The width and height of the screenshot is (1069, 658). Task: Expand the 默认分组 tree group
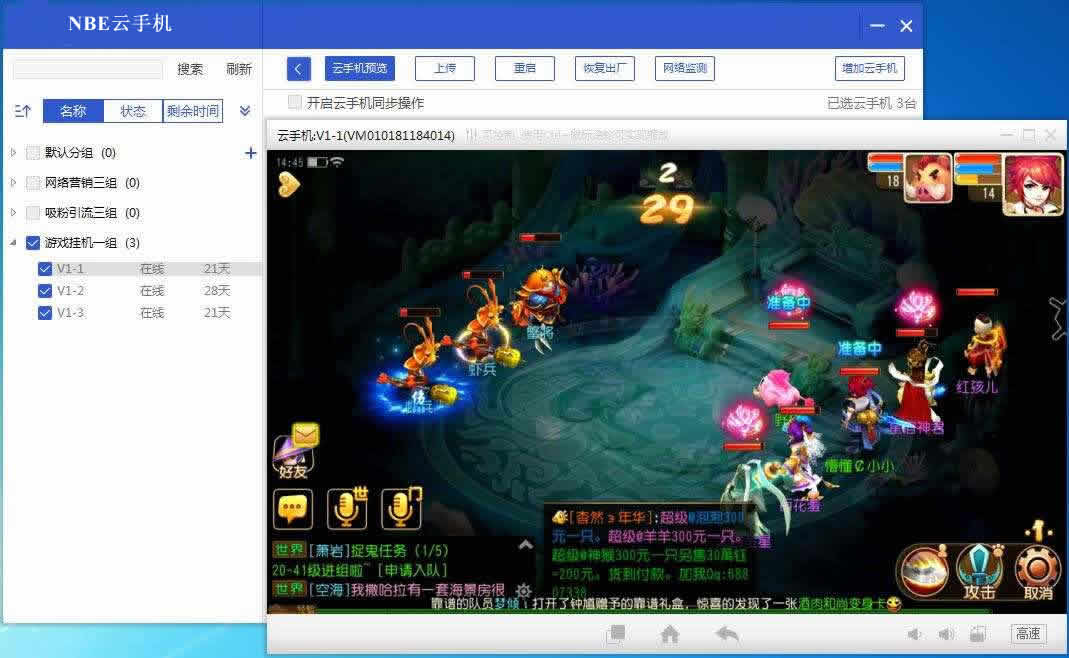point(13,152)
